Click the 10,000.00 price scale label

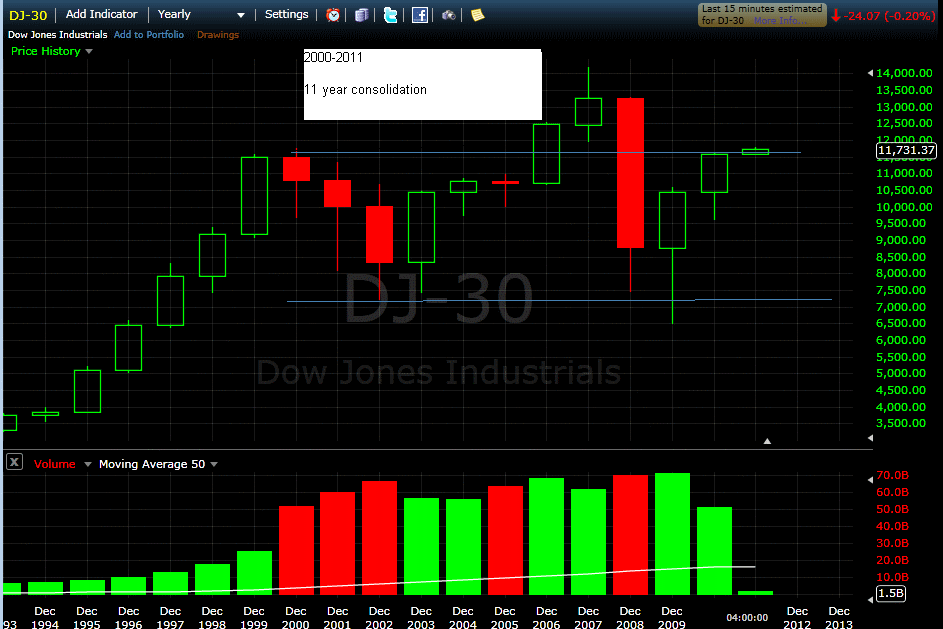[x=904, y=207]
